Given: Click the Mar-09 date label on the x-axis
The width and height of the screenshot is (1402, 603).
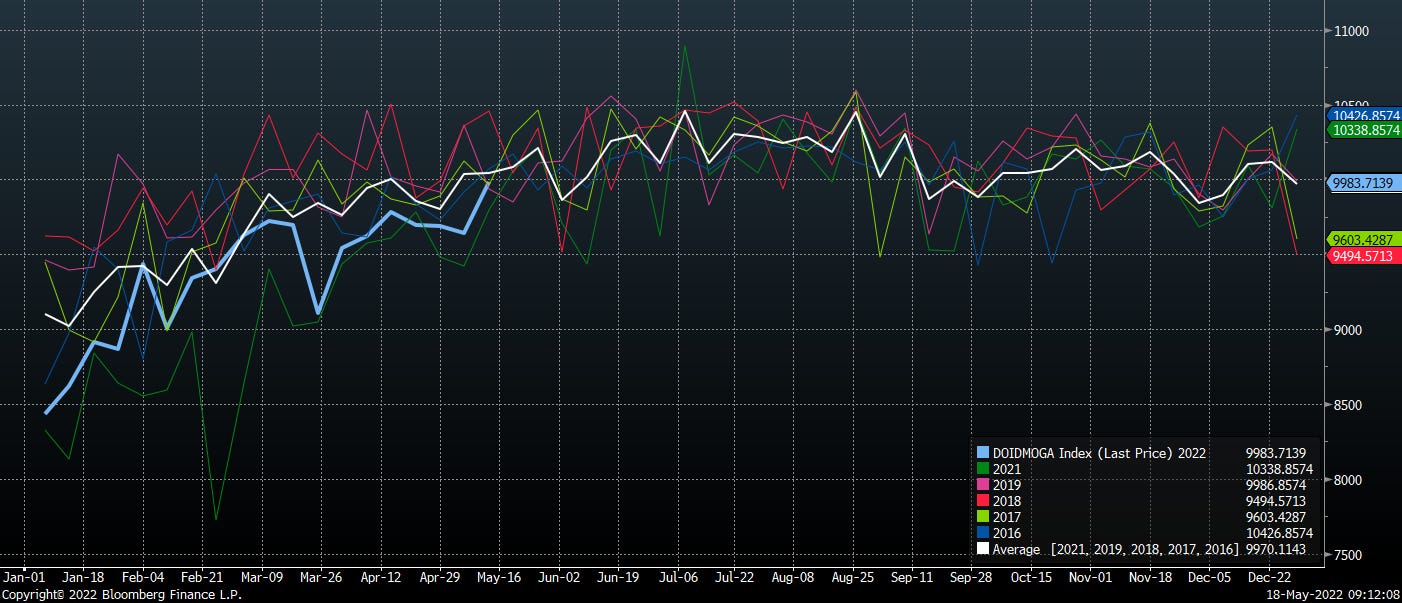Looking at the screenshot, I should [x=262, y=578].
